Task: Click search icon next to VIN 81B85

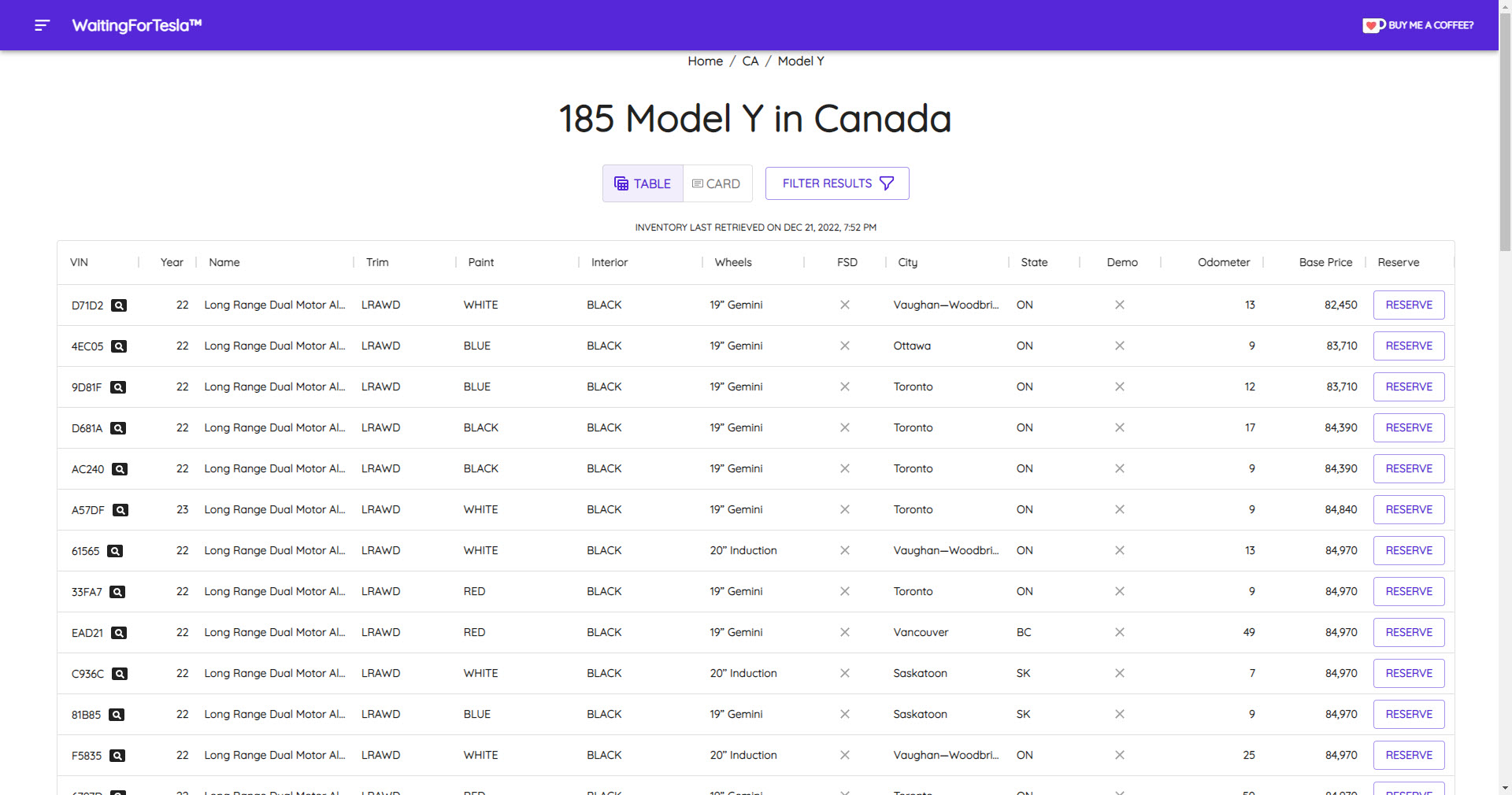Action: (x=117, y=715)
